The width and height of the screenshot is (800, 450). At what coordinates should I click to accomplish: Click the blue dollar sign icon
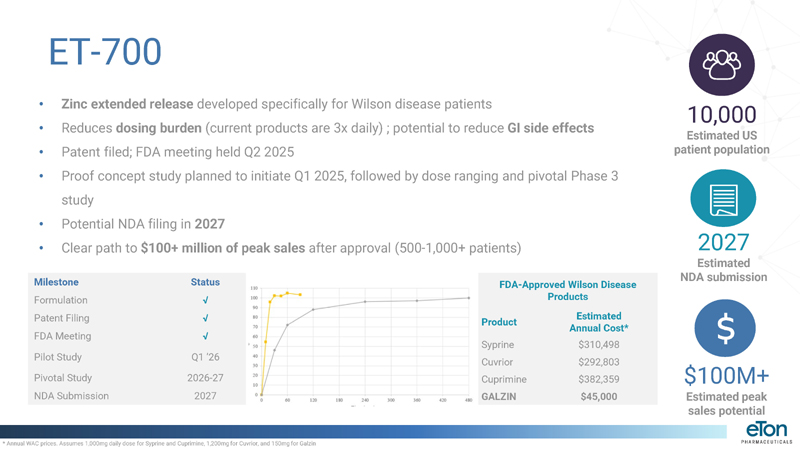(719, 332)
